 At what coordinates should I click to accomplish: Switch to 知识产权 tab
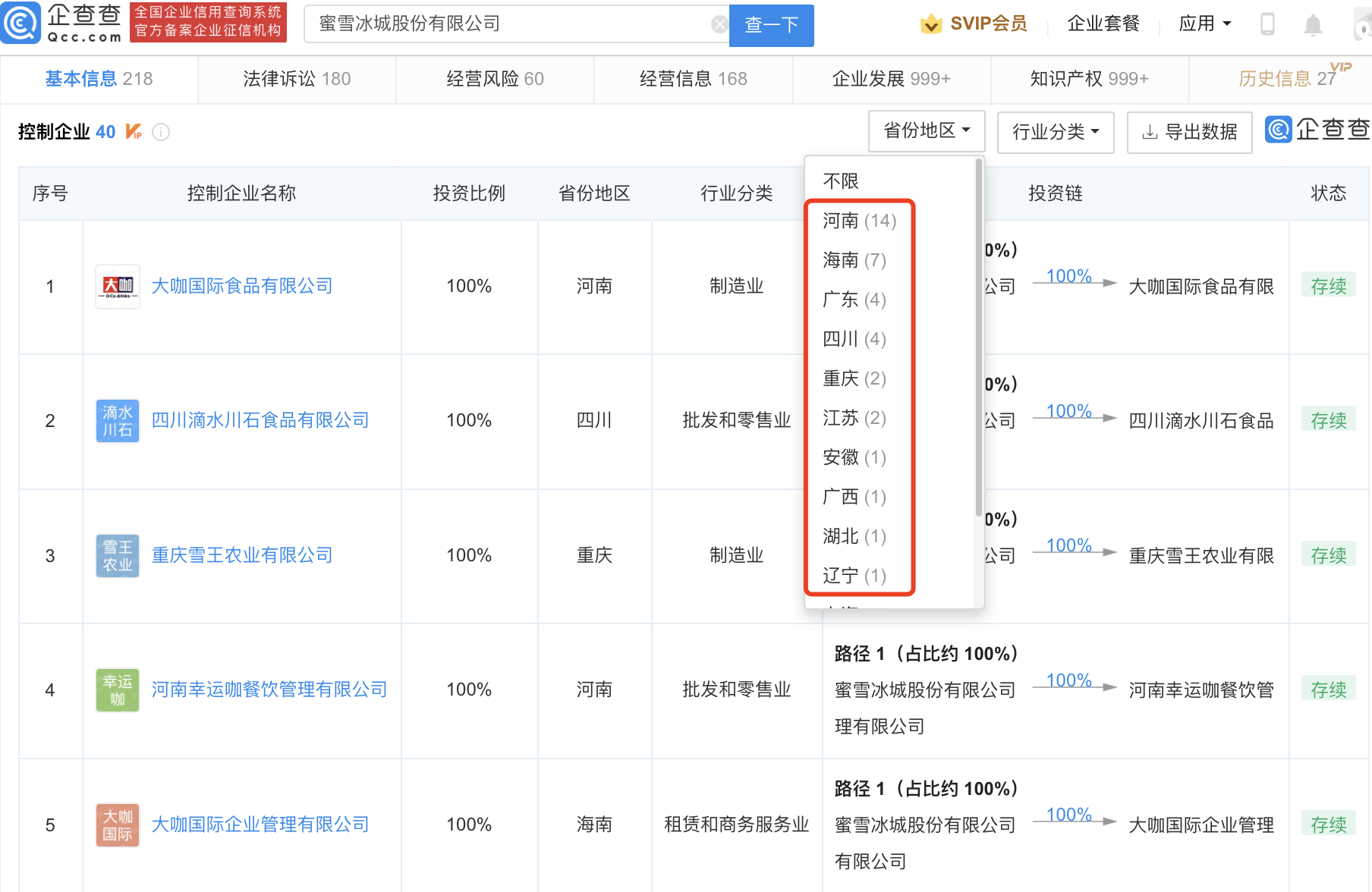pyautogui.click(x=1089, y=79)
